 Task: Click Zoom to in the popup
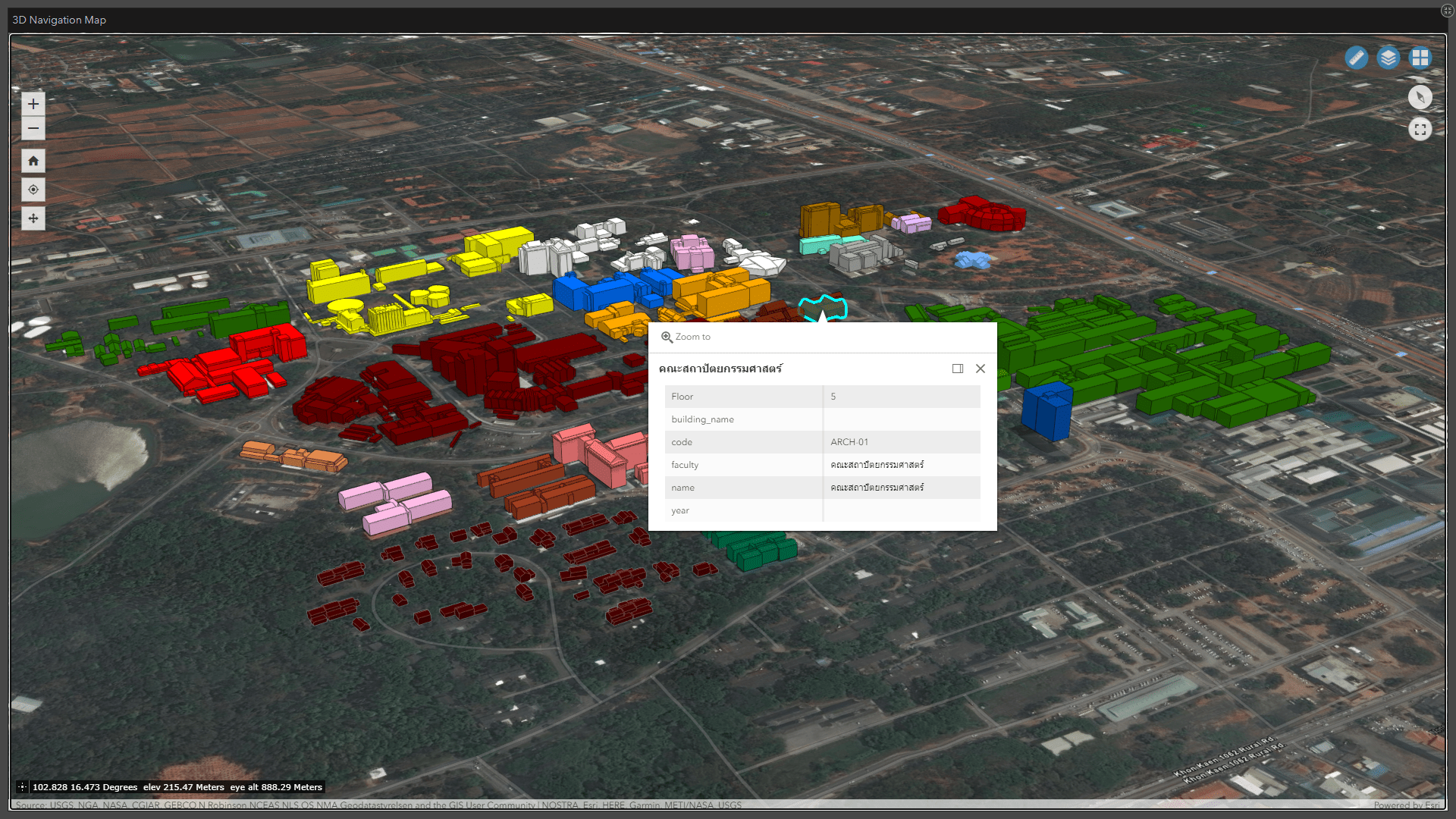686,337
